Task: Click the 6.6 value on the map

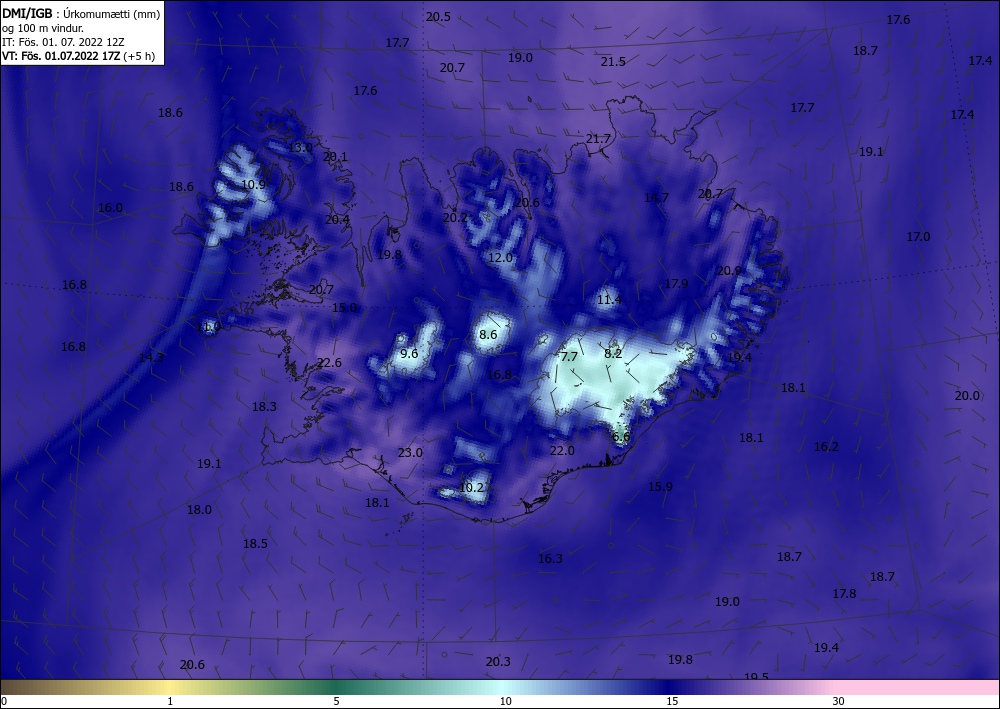Action: click(x=621, y=437)
